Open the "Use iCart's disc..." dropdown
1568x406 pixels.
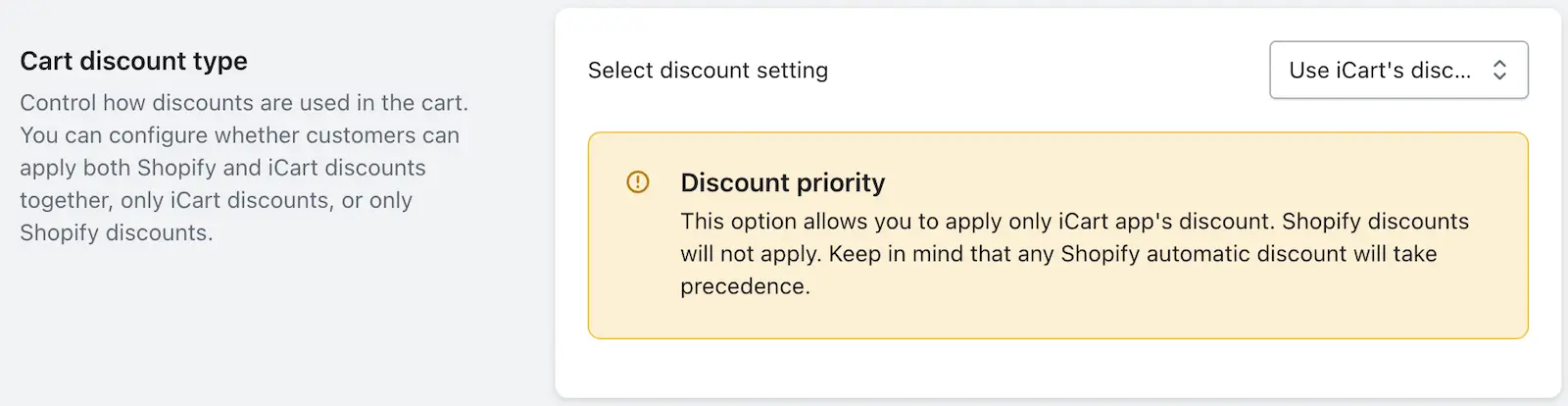1398,70
